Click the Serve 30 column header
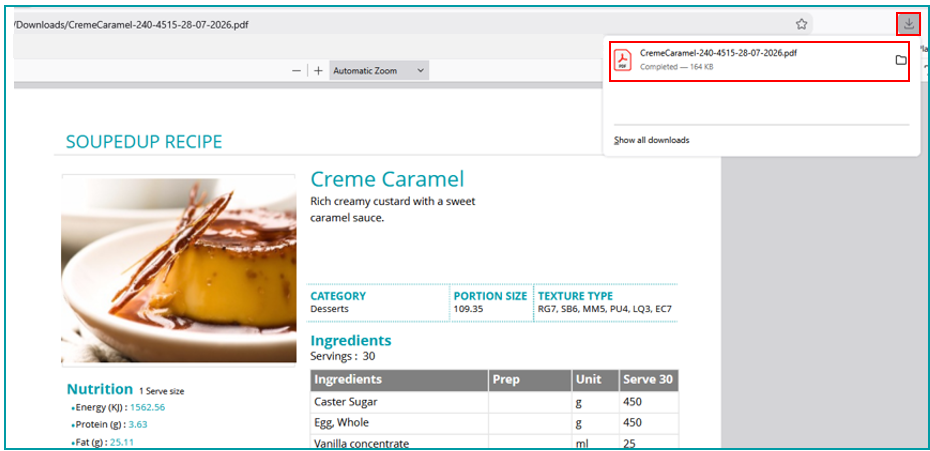Image resolution: width=930 pixels, height=451 pixels. 648,380
